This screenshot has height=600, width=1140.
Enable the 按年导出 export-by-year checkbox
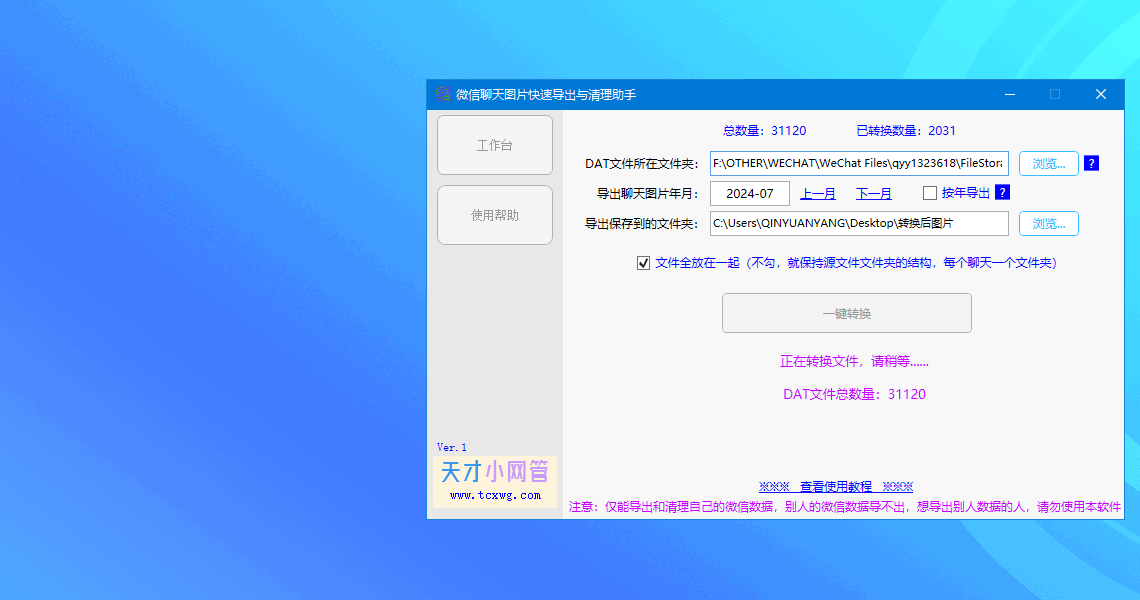point(929,193)
